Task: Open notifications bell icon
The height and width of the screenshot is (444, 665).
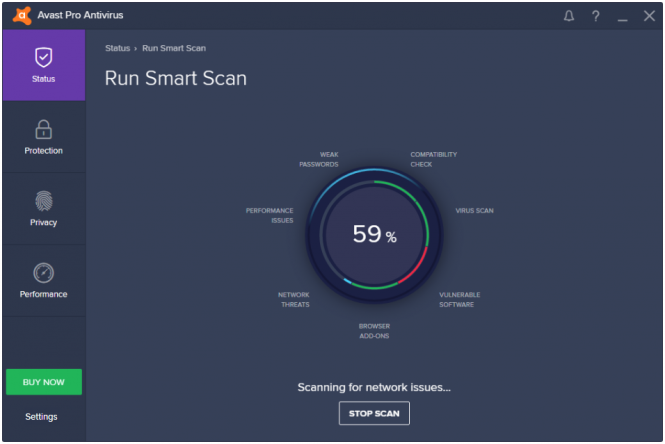Action: click(x=569, y=16)
